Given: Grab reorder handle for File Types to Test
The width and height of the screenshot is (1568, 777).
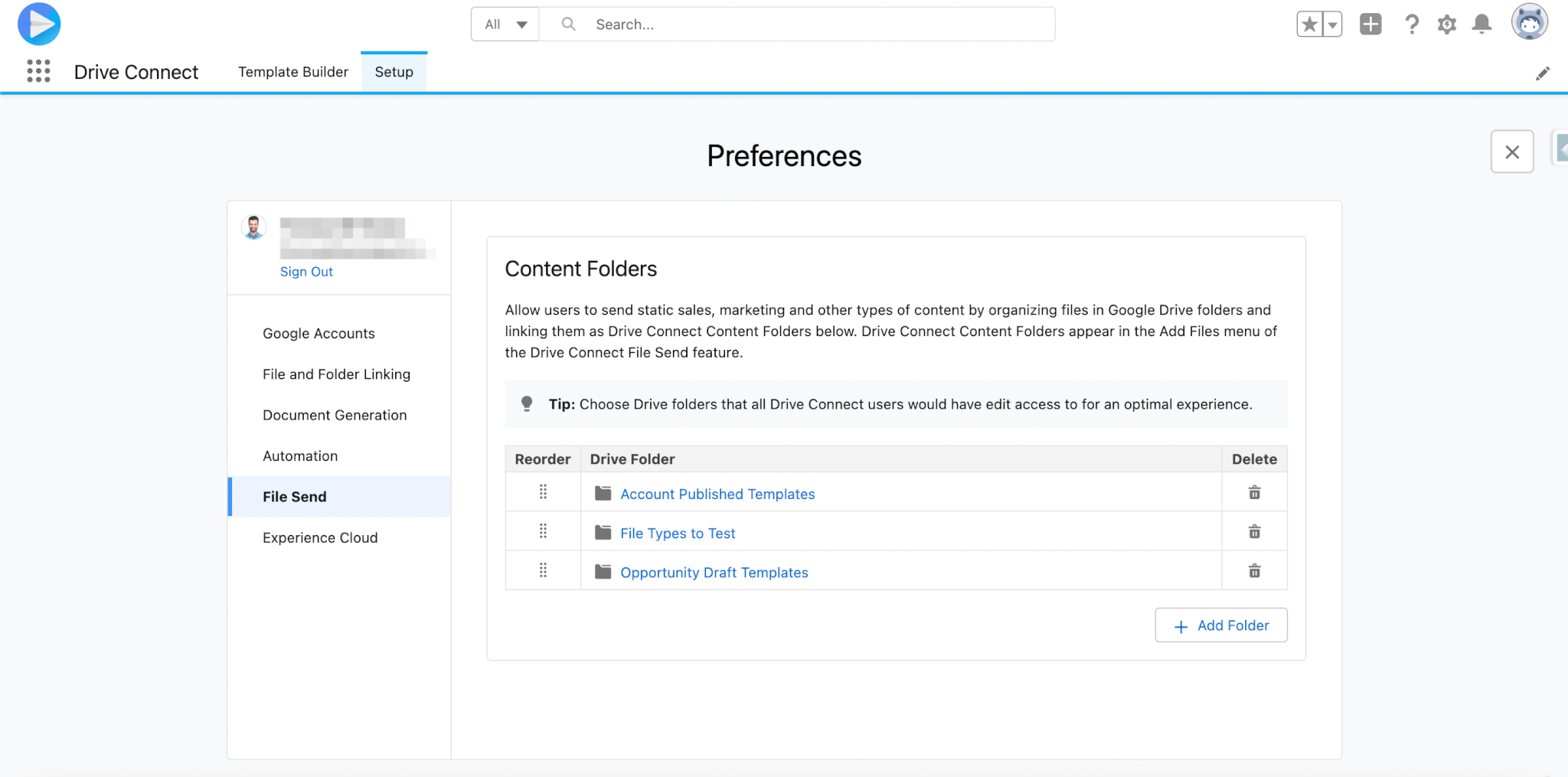Looking at the screenshot, I should pyautogui.click(x=543, y=531).
